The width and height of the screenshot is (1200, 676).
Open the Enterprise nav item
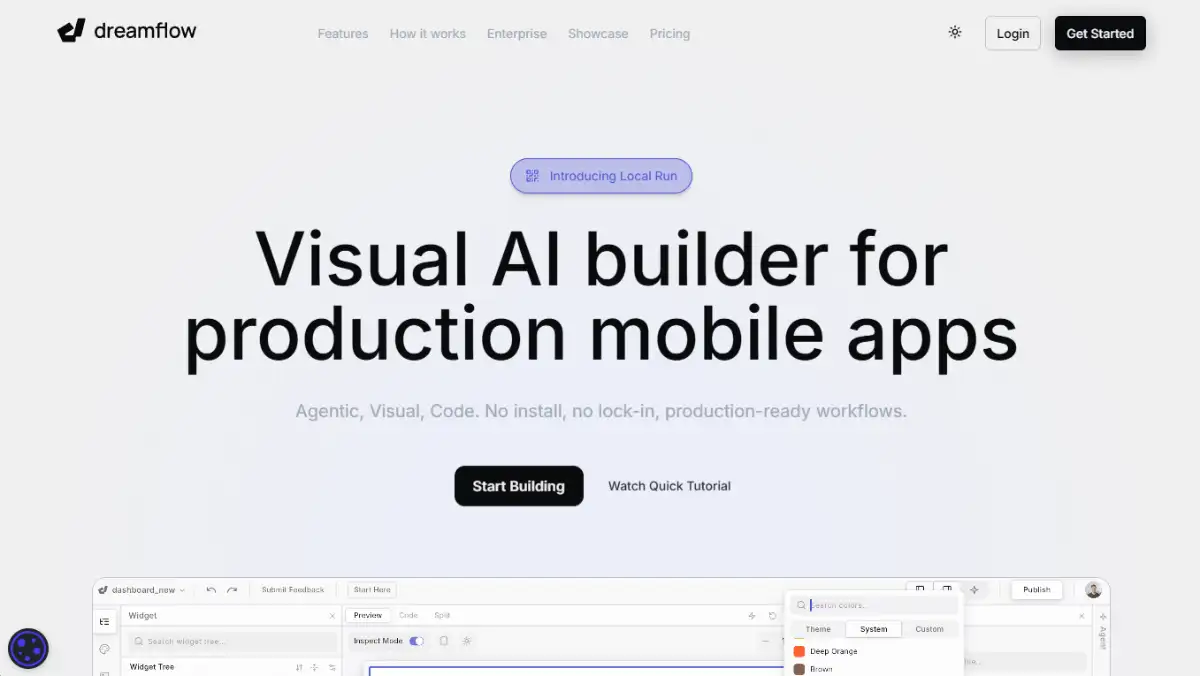point(517,33)
